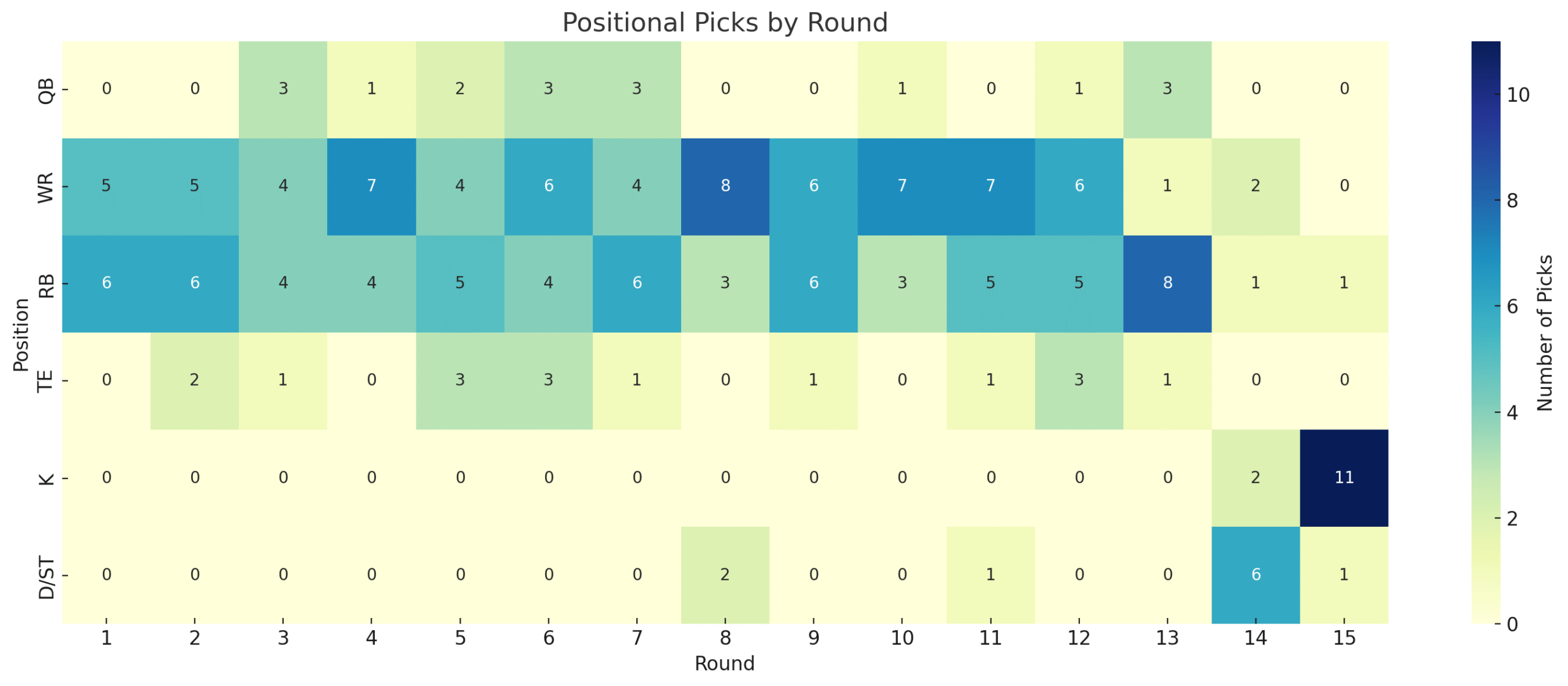Click the QB round 13 cell showing 3
The image size is (1568, 686).
[1167, 89]
